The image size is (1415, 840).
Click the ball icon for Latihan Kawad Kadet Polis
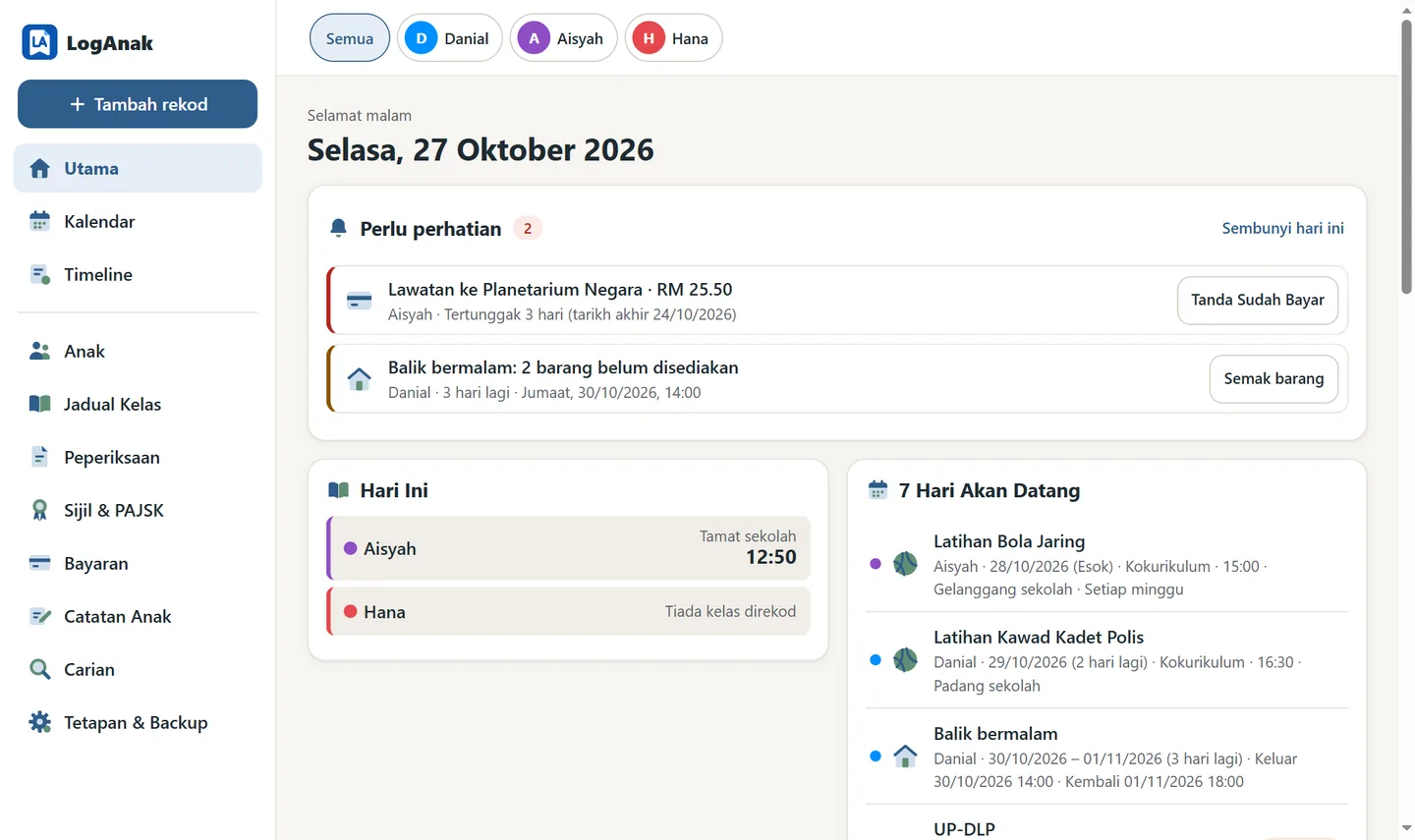pos(905,660)
